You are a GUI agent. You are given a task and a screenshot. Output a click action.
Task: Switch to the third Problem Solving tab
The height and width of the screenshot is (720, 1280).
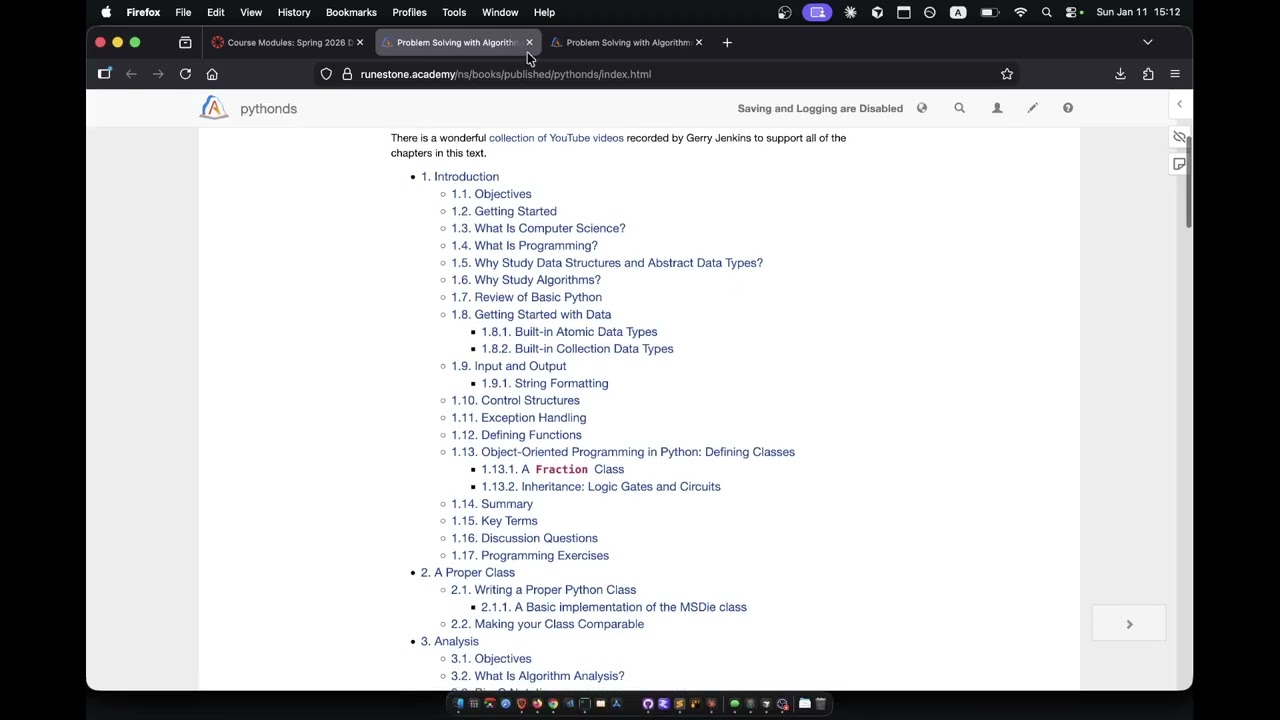click(x=628, y=42)
